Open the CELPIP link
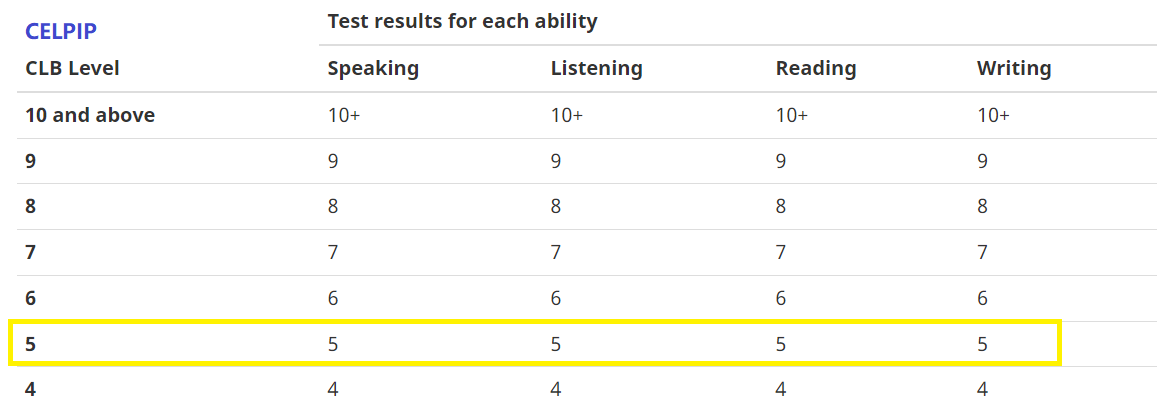Image resolution: width=1158 pixels, height=419 pixels. pos(61,31)
